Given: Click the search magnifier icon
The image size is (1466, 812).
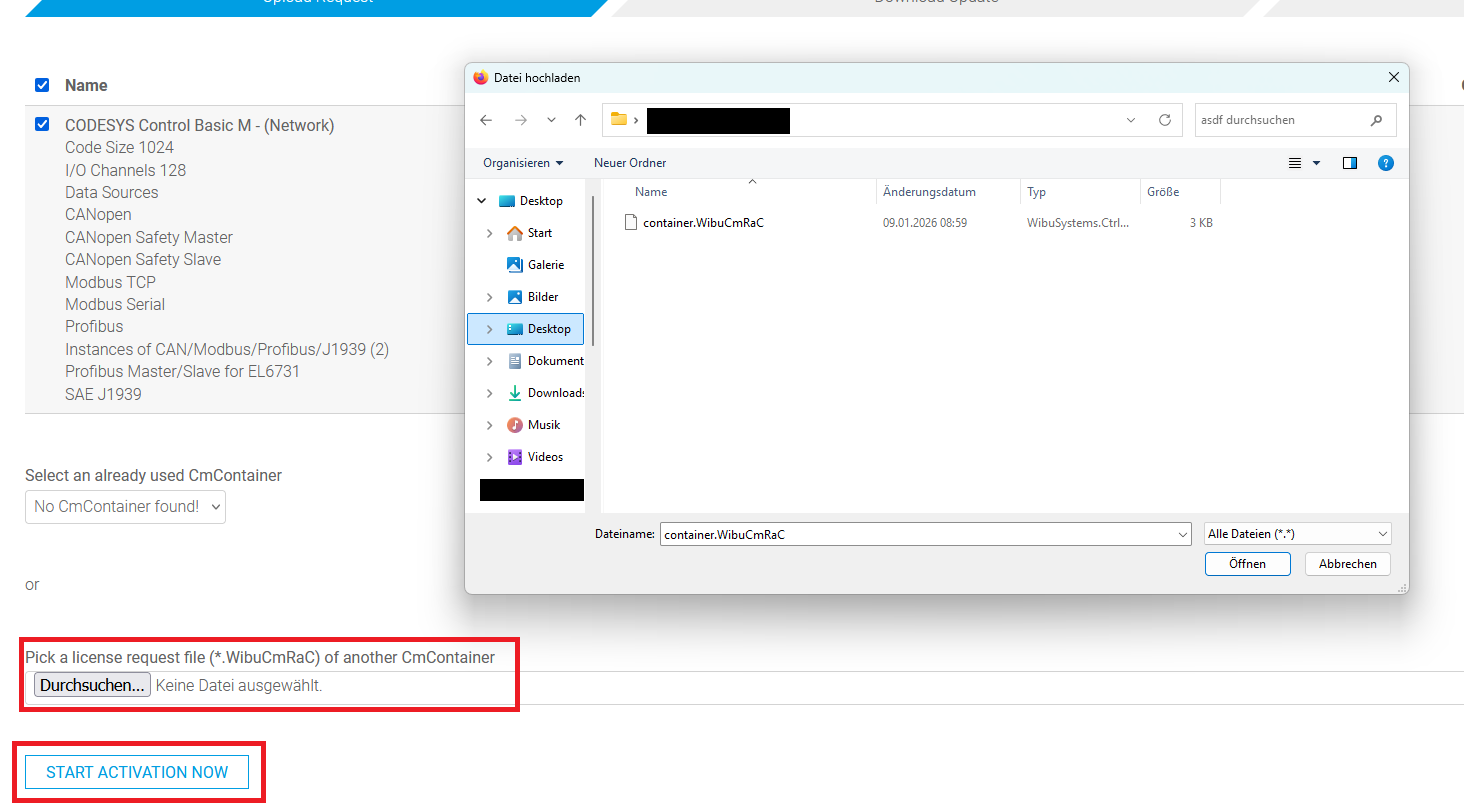Looking at the screenshot, I should (x=1377, y=120).
